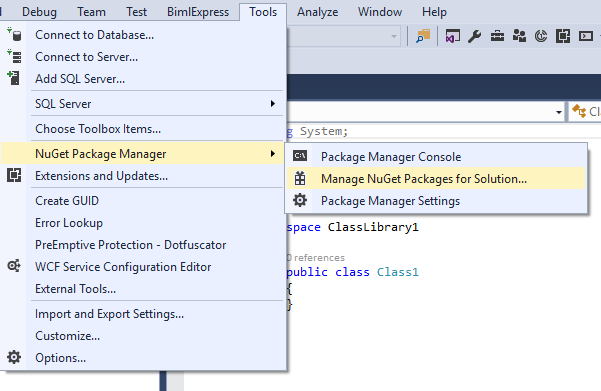Open Package Manager Settings
Image resolution: width=601 pixels, height=391 pixels.
(x=436, y=200)
